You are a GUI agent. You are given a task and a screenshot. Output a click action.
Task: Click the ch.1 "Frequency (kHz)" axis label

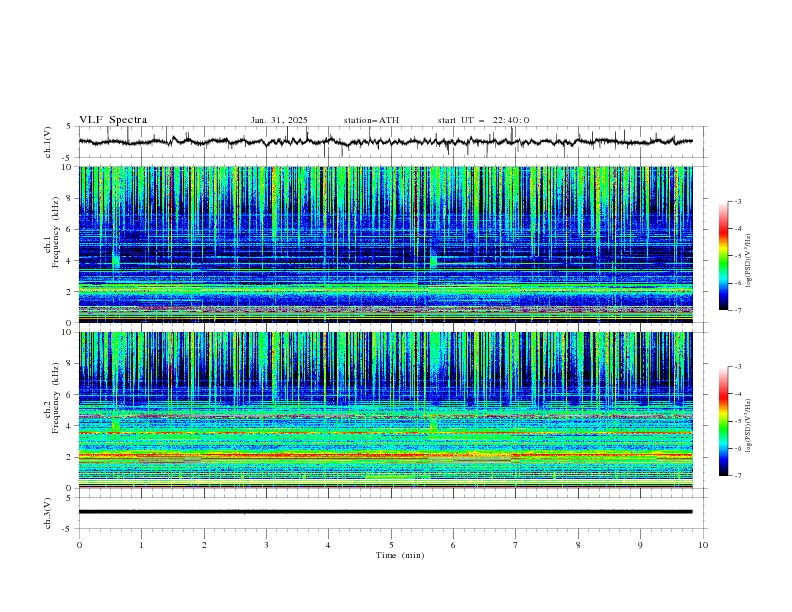56,232
